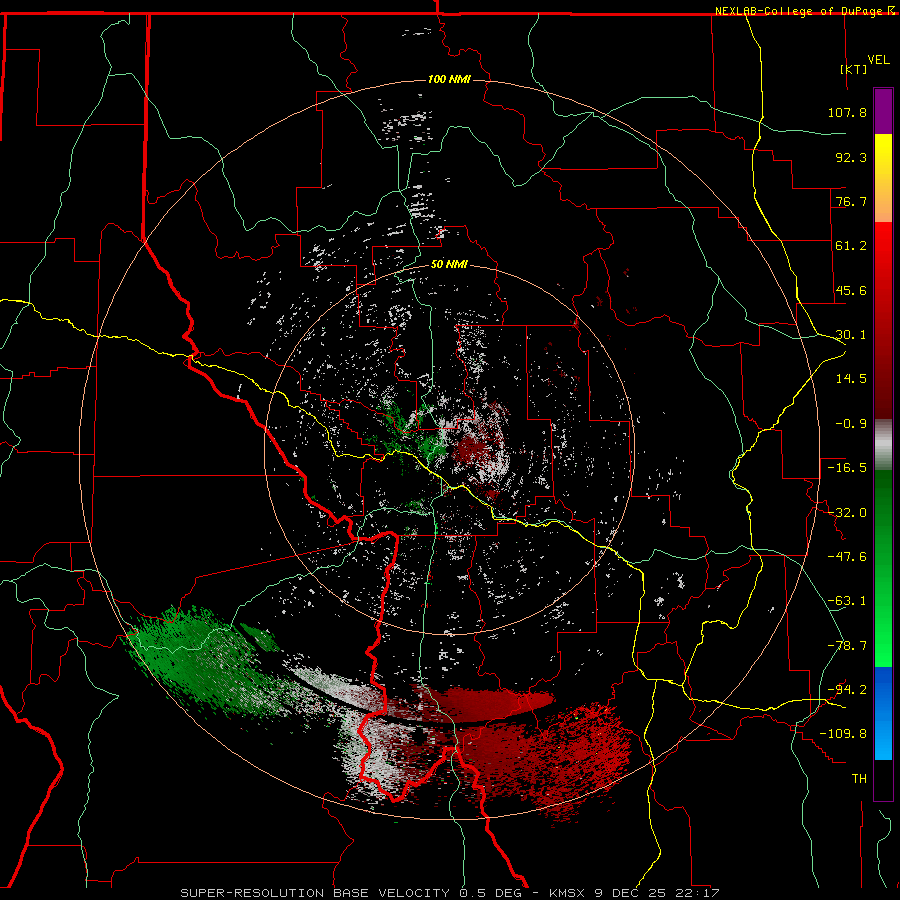Pick the green segment of the color bar
The image size is (900, 900).
coord(883,568)
